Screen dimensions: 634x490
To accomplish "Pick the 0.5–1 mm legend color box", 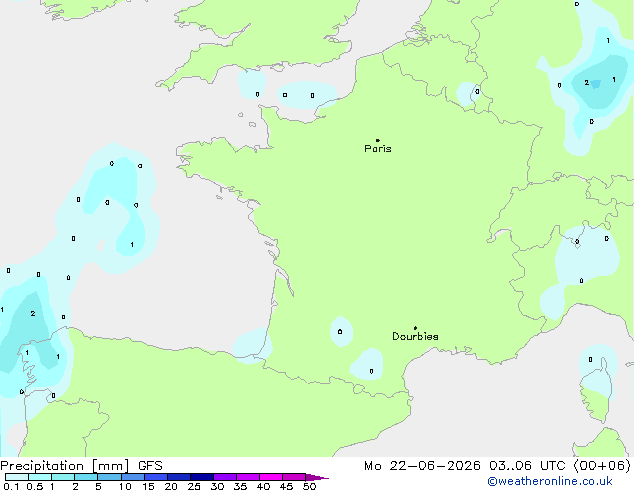I will [x=40, y=477].
